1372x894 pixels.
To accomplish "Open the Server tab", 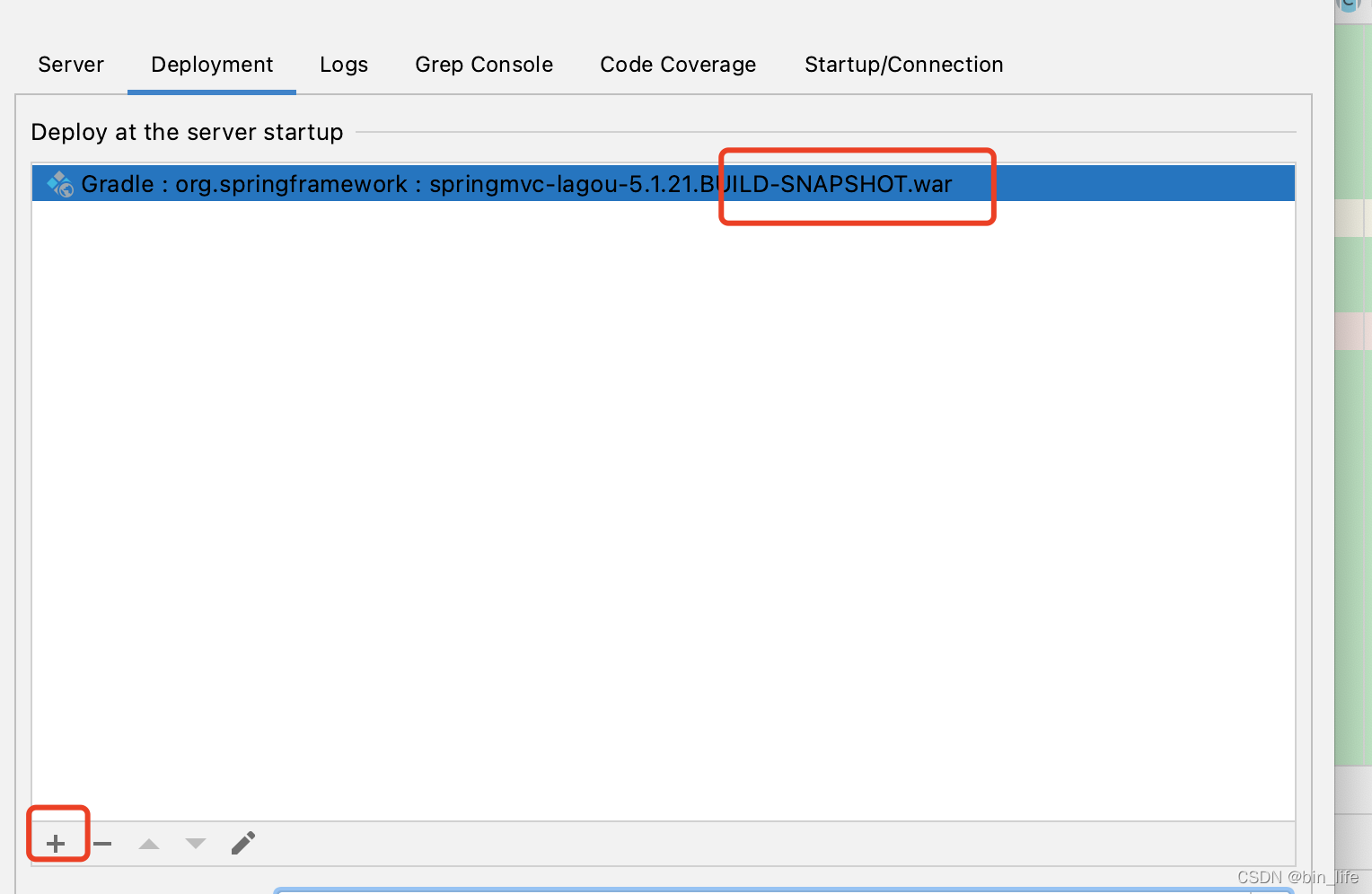I will [71, 65].
